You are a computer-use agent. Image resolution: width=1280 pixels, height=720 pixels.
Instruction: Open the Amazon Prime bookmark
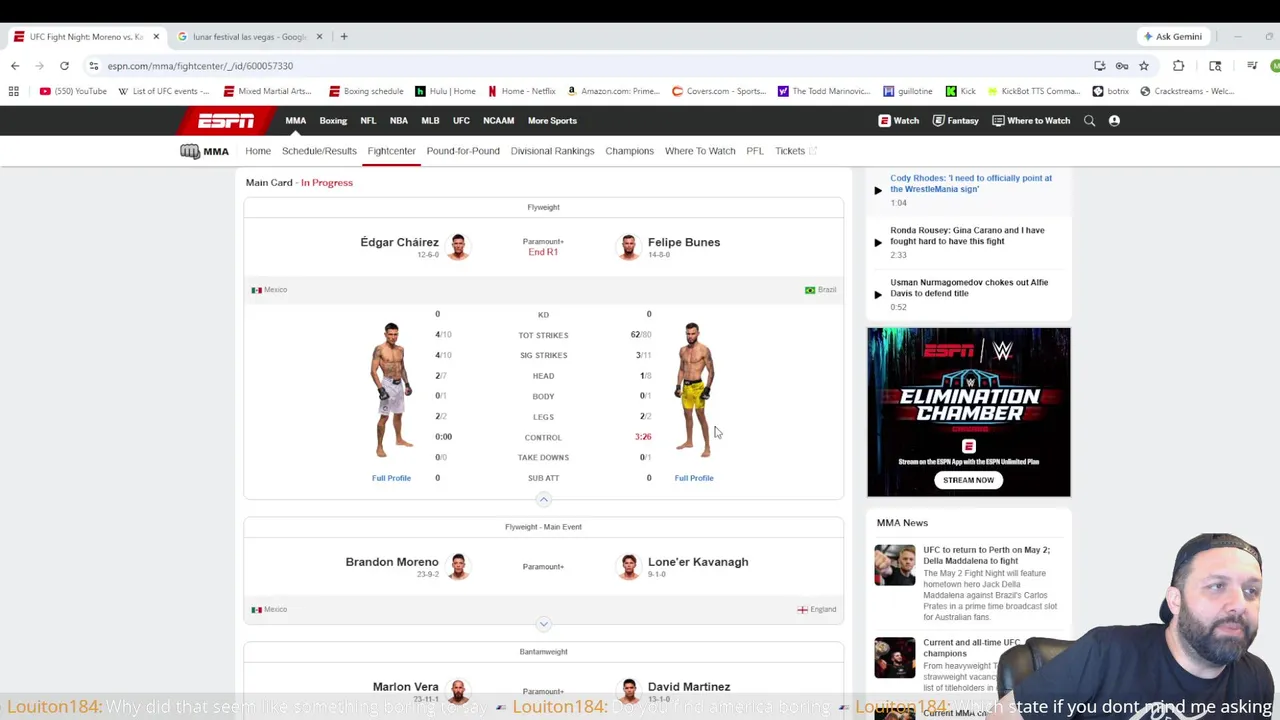613,91
